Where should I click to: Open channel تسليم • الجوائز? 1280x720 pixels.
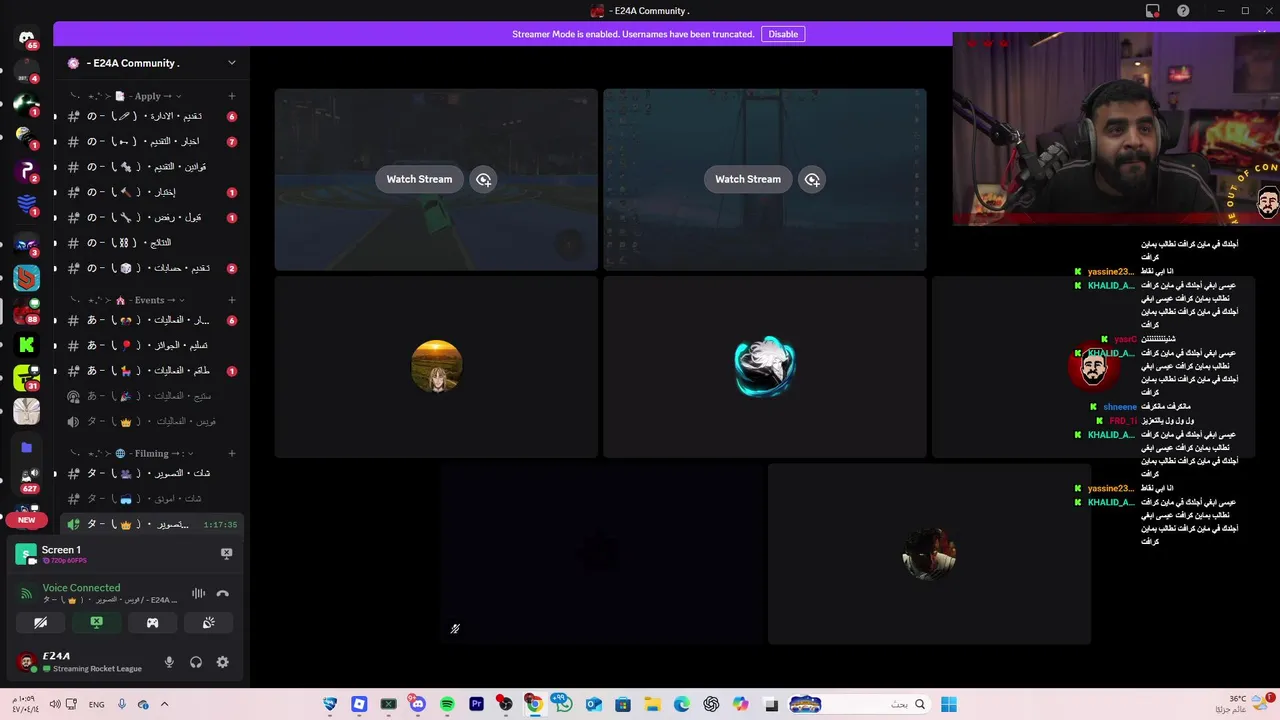pos(152,345)
